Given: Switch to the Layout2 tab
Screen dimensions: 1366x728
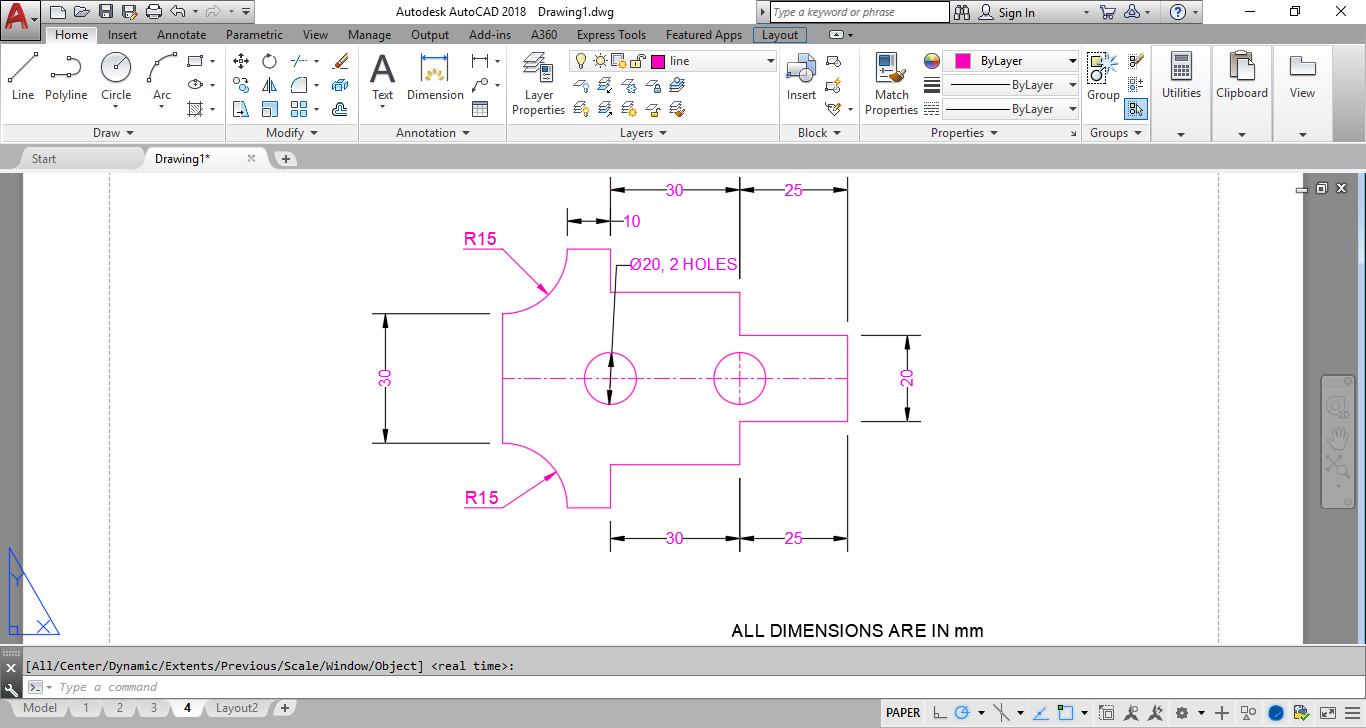Looking at the screenshot, I should (x=237, y=708).
